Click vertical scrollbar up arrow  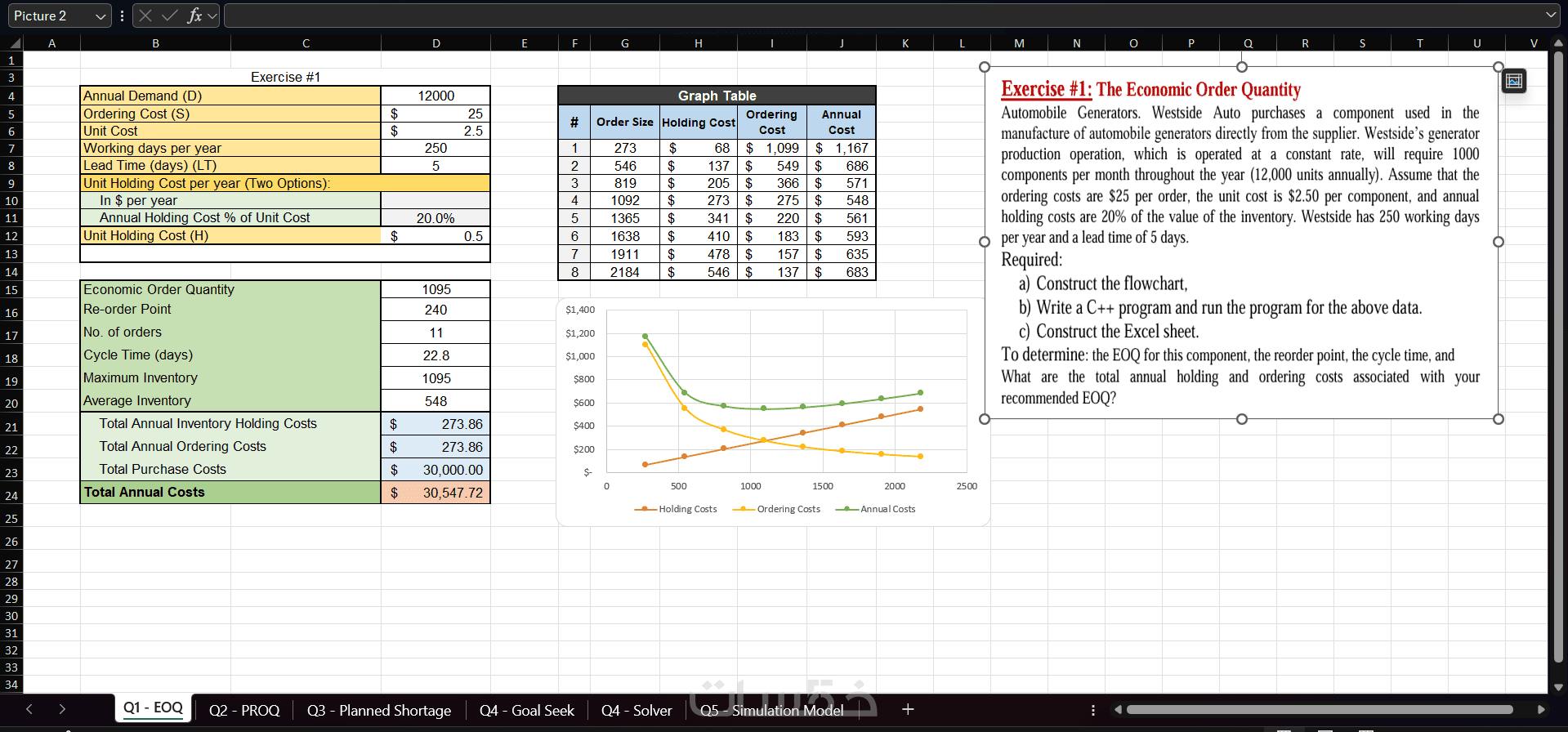click(x=1558, y=43)
